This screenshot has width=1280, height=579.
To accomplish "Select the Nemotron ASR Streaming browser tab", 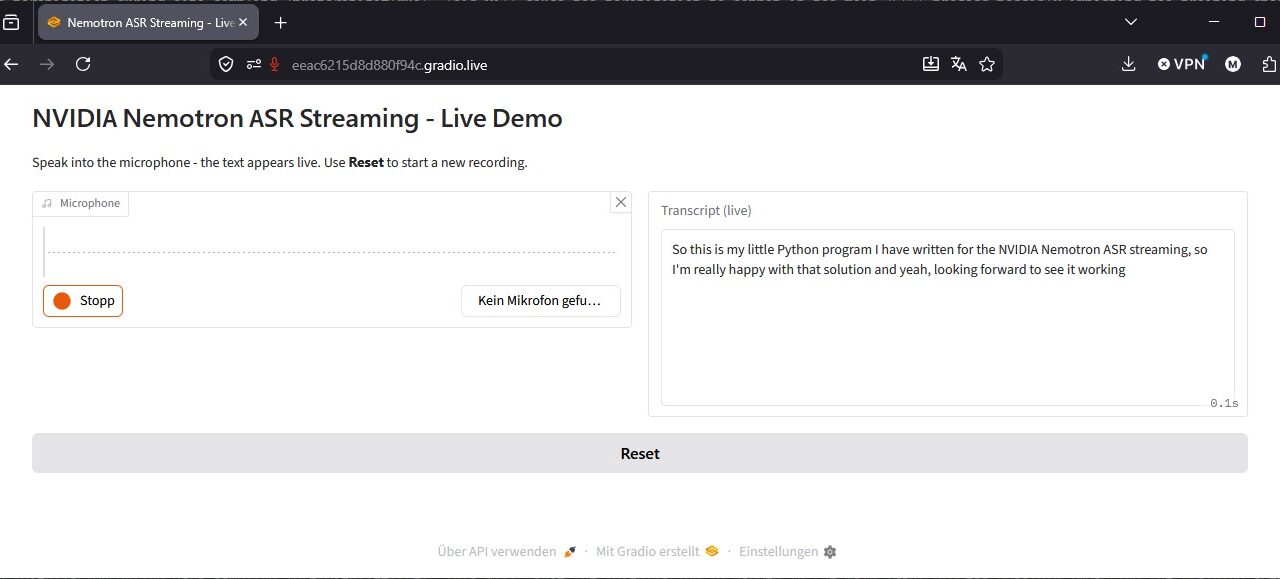I will click(148, 22).
